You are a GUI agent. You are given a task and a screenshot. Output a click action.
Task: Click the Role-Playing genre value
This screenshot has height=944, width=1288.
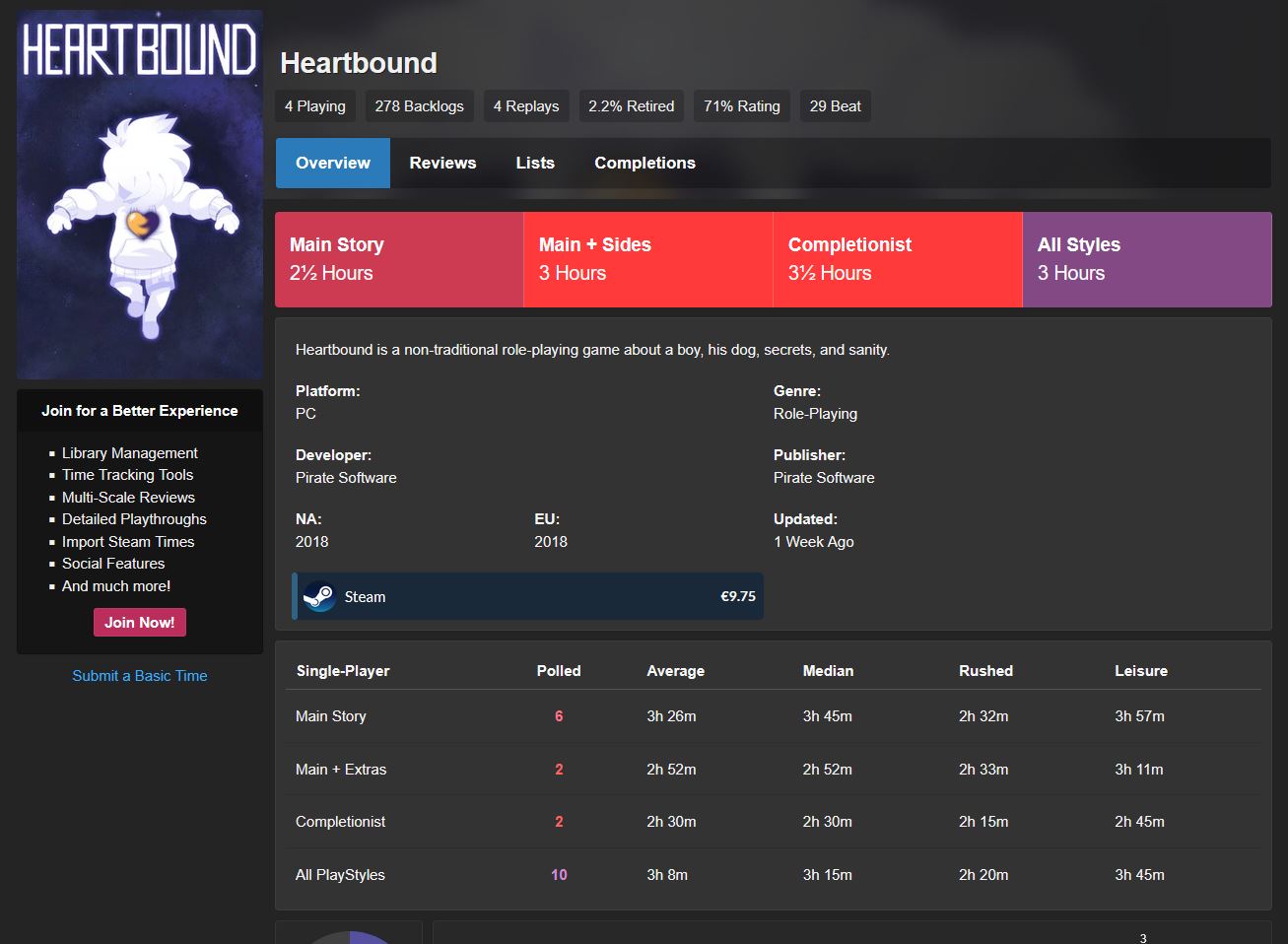point(815,414)
